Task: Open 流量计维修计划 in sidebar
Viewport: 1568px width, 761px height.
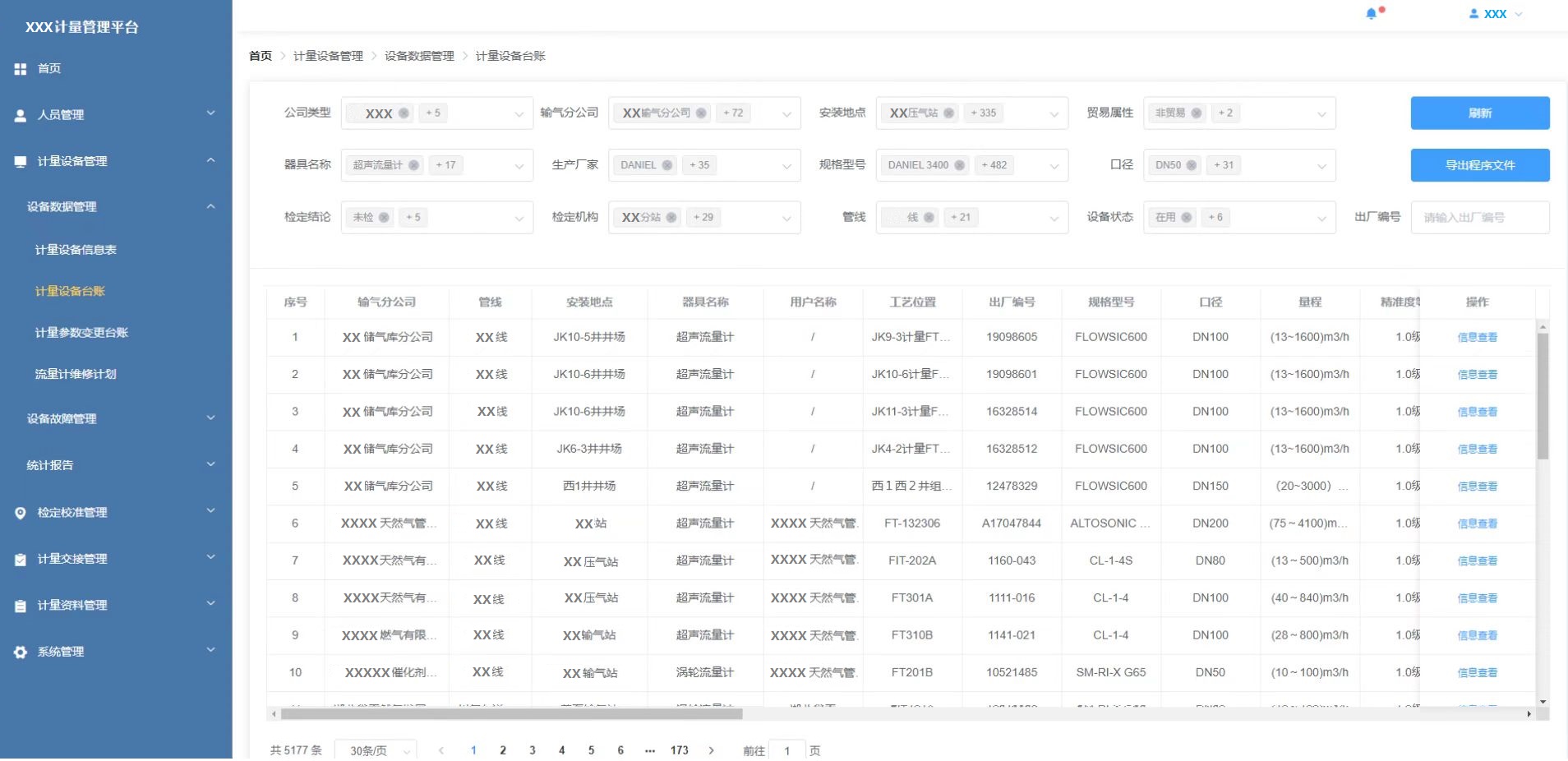Action: [76, 375]
